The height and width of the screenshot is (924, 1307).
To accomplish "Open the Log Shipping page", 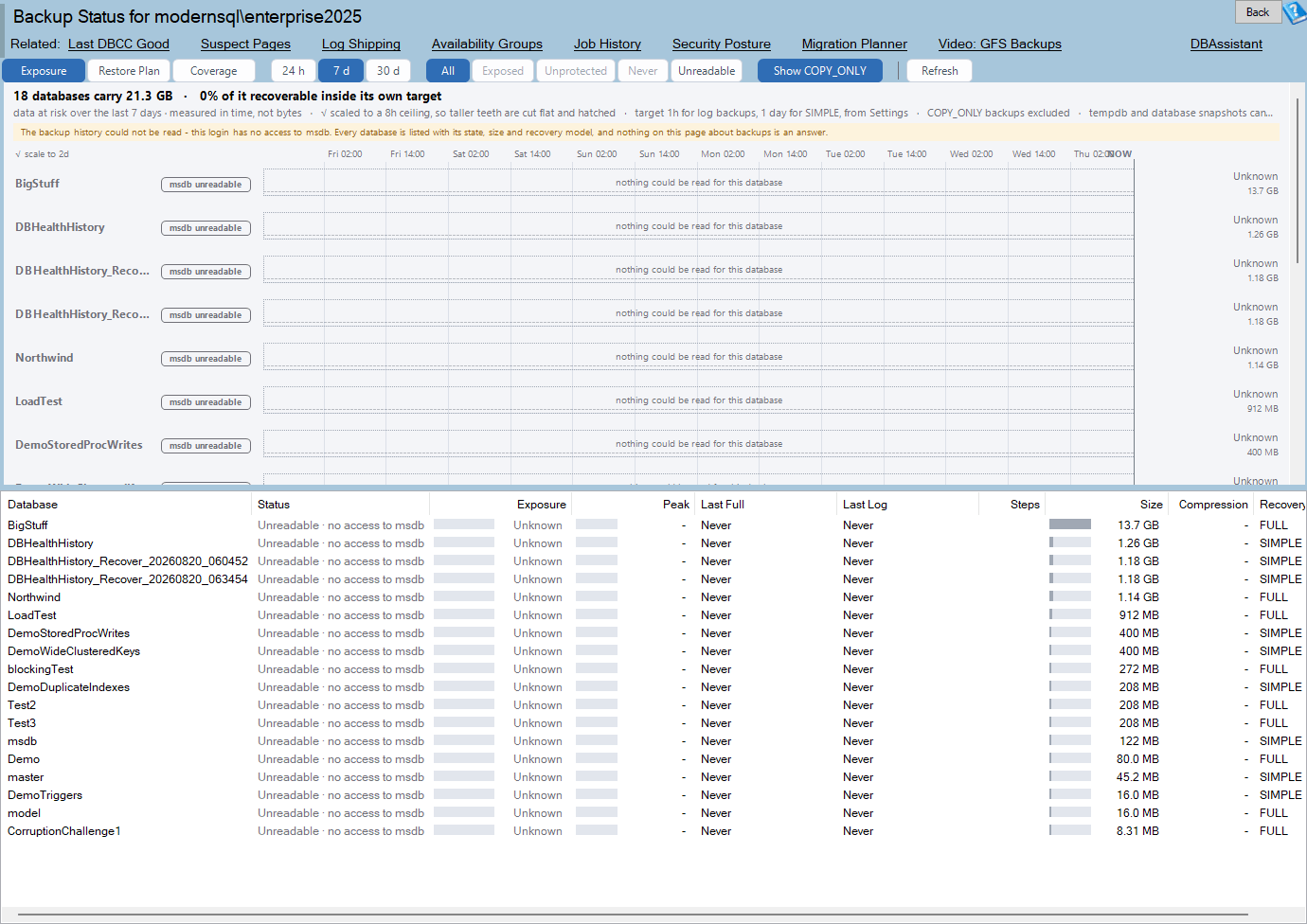I will tap(361, 44).
